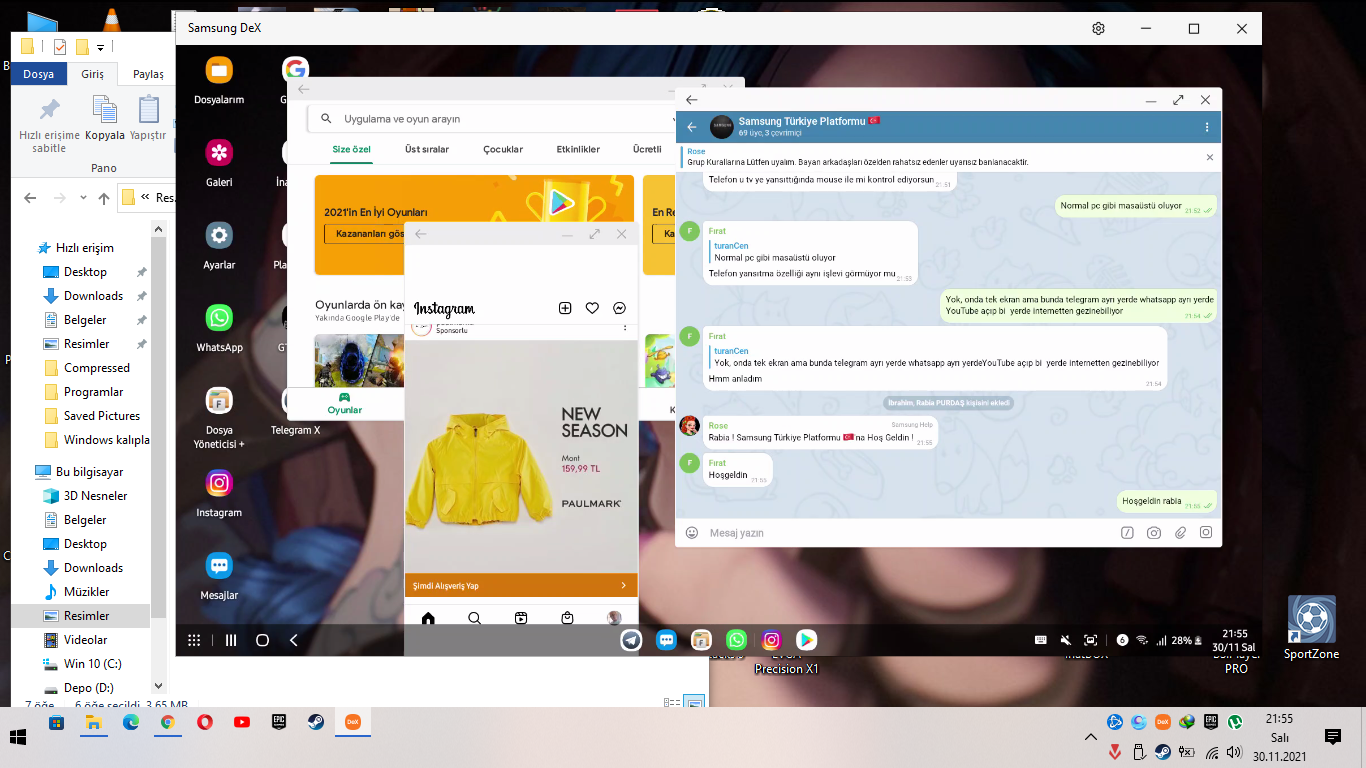Image resolution: width=1366 pixels, height=768 pixels.
Task: Open sponsored post options three dots
Action: 625,327
